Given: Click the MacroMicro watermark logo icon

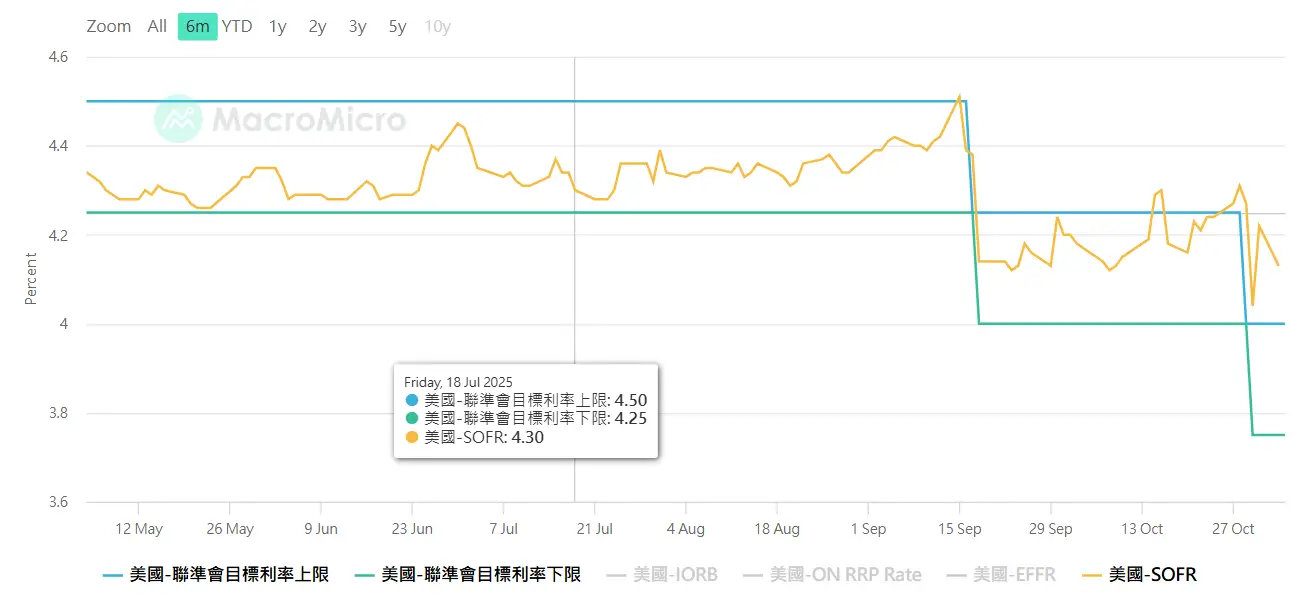Looking at the screenshot, I should point(179,120).
